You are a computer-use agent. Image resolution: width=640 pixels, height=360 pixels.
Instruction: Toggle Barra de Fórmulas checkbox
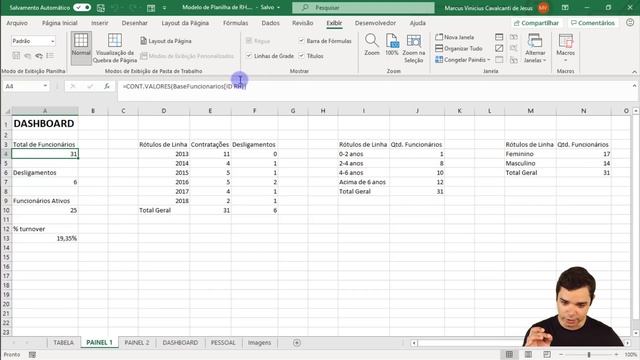(x=301, y=41)
